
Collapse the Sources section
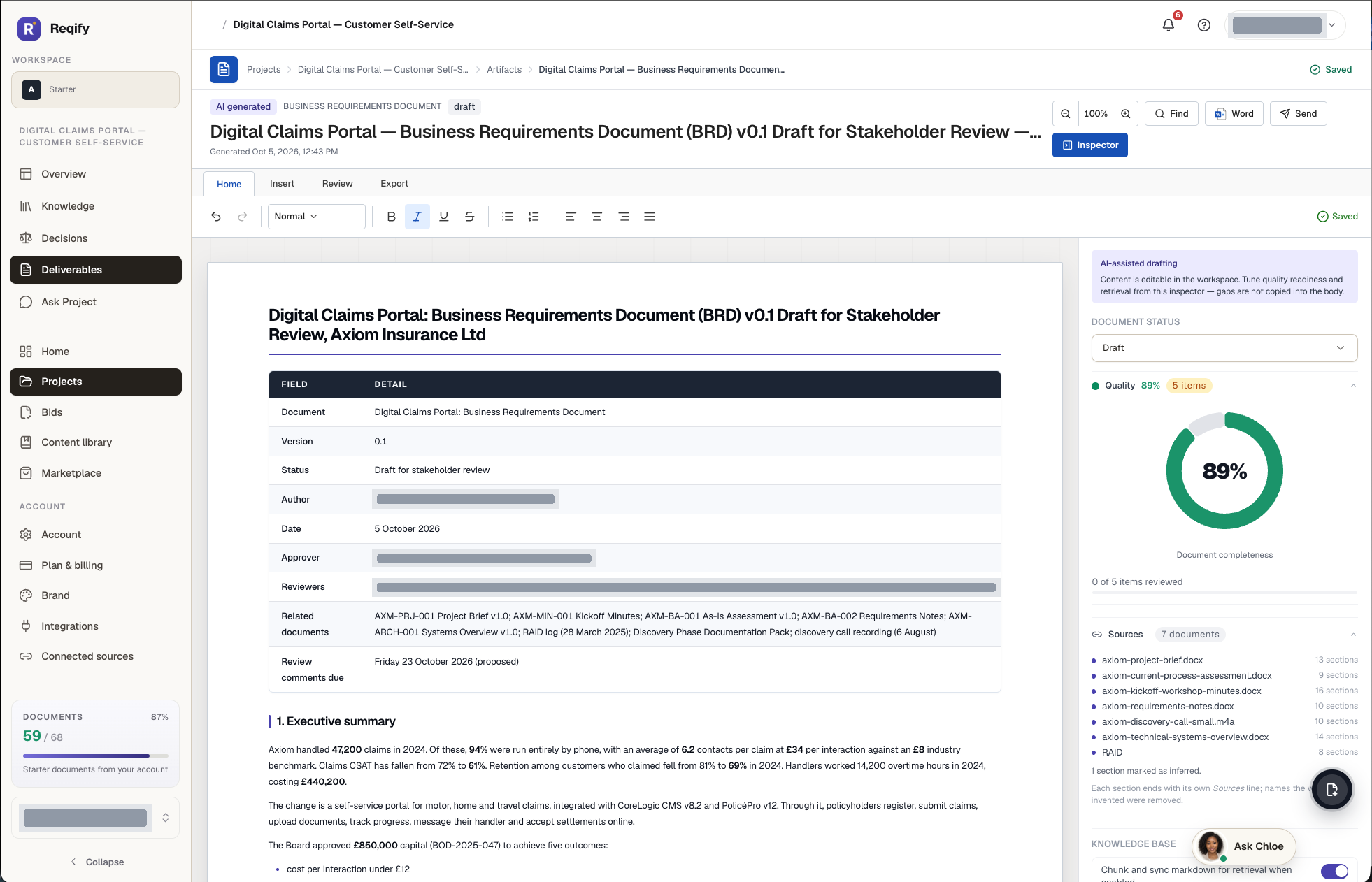coord(1353,635)
